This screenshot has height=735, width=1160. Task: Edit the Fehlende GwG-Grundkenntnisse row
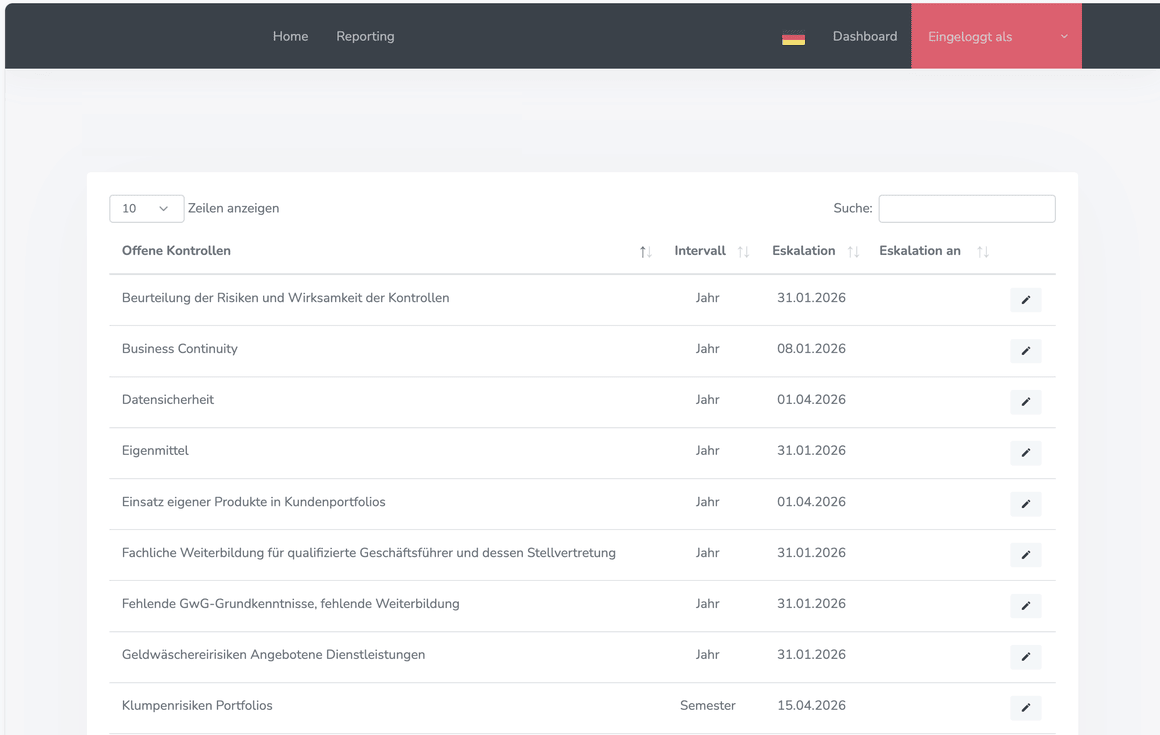click(x=1025, y=606)
